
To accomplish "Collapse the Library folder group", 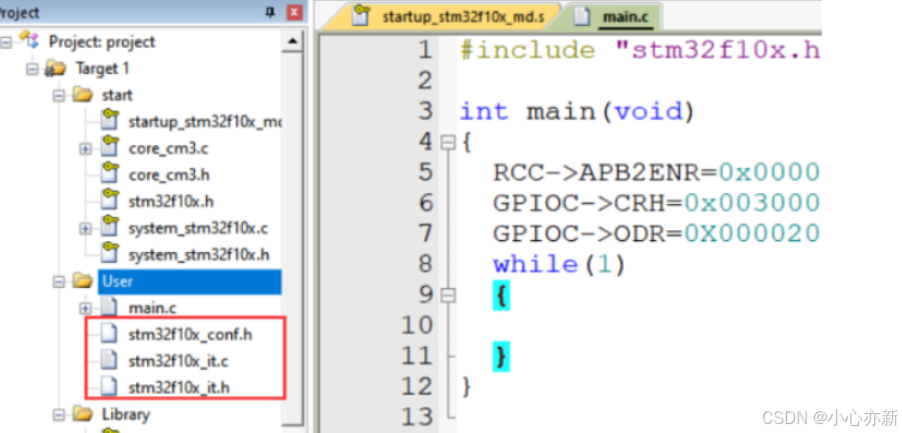I will coord(59,415).
